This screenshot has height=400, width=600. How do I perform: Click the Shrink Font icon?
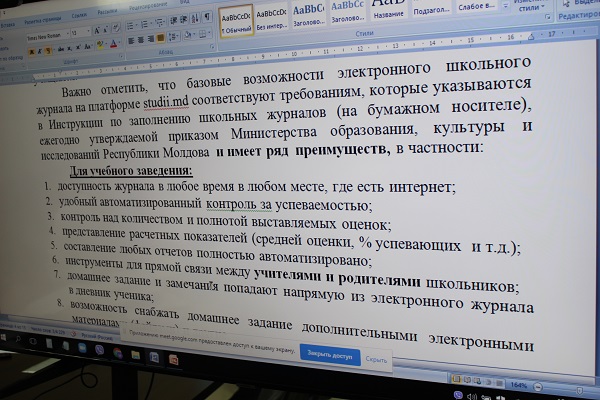(106, 29)
